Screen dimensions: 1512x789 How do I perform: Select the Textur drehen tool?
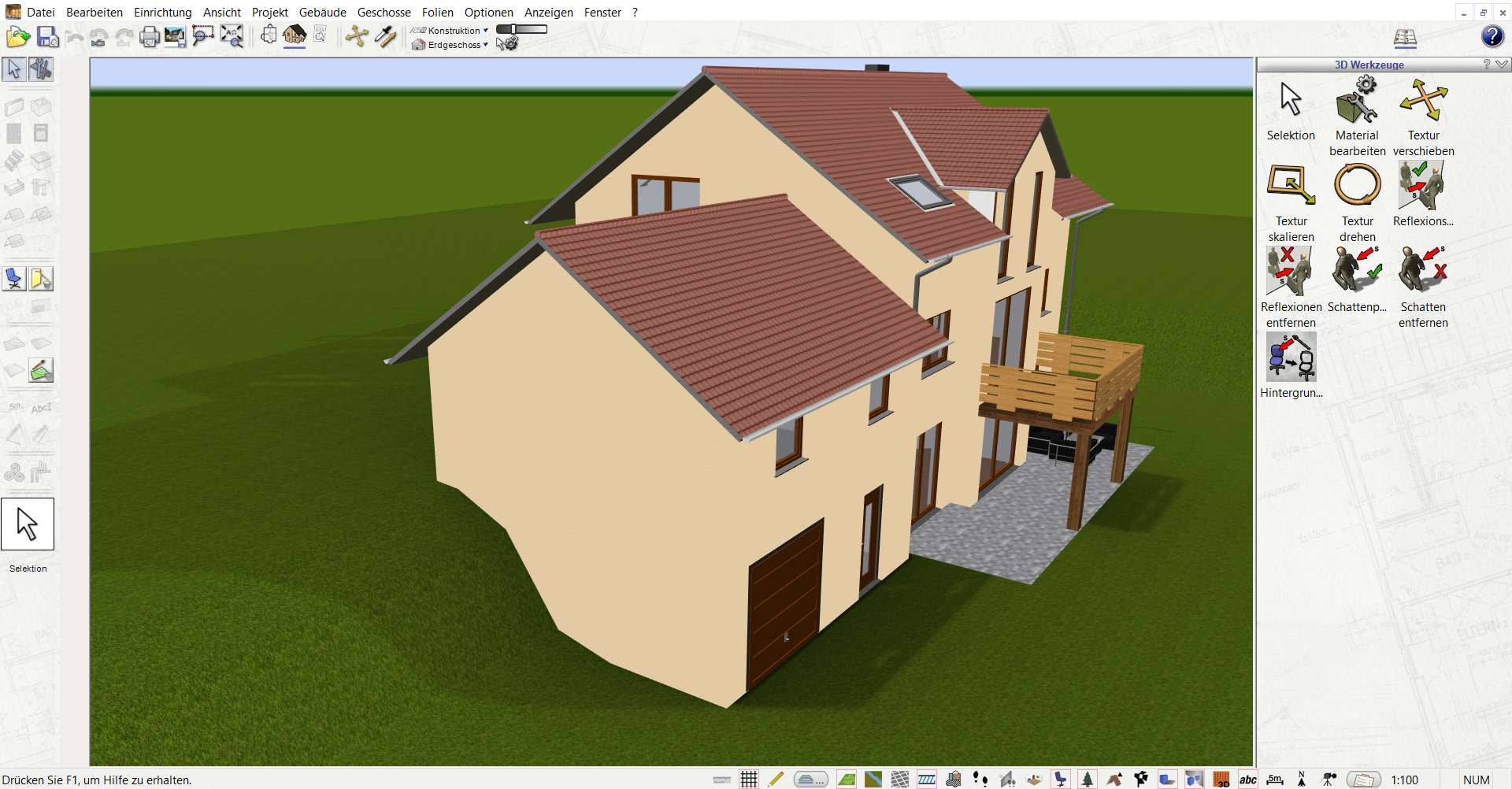[1357, 202]
